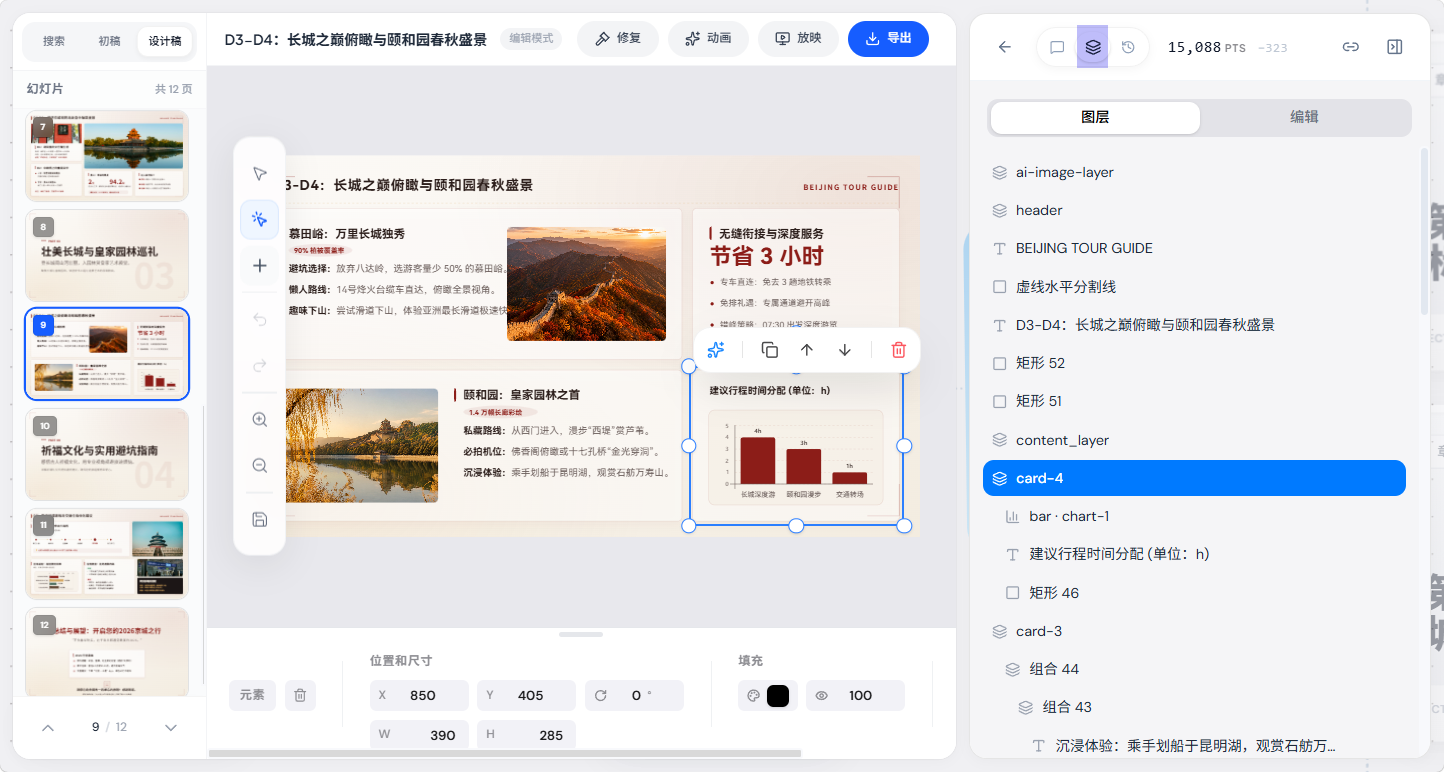The width and height of the screenshot is (1444, 772).
Task: Open the version history clock icon
Action: (x=1128, y=47)
